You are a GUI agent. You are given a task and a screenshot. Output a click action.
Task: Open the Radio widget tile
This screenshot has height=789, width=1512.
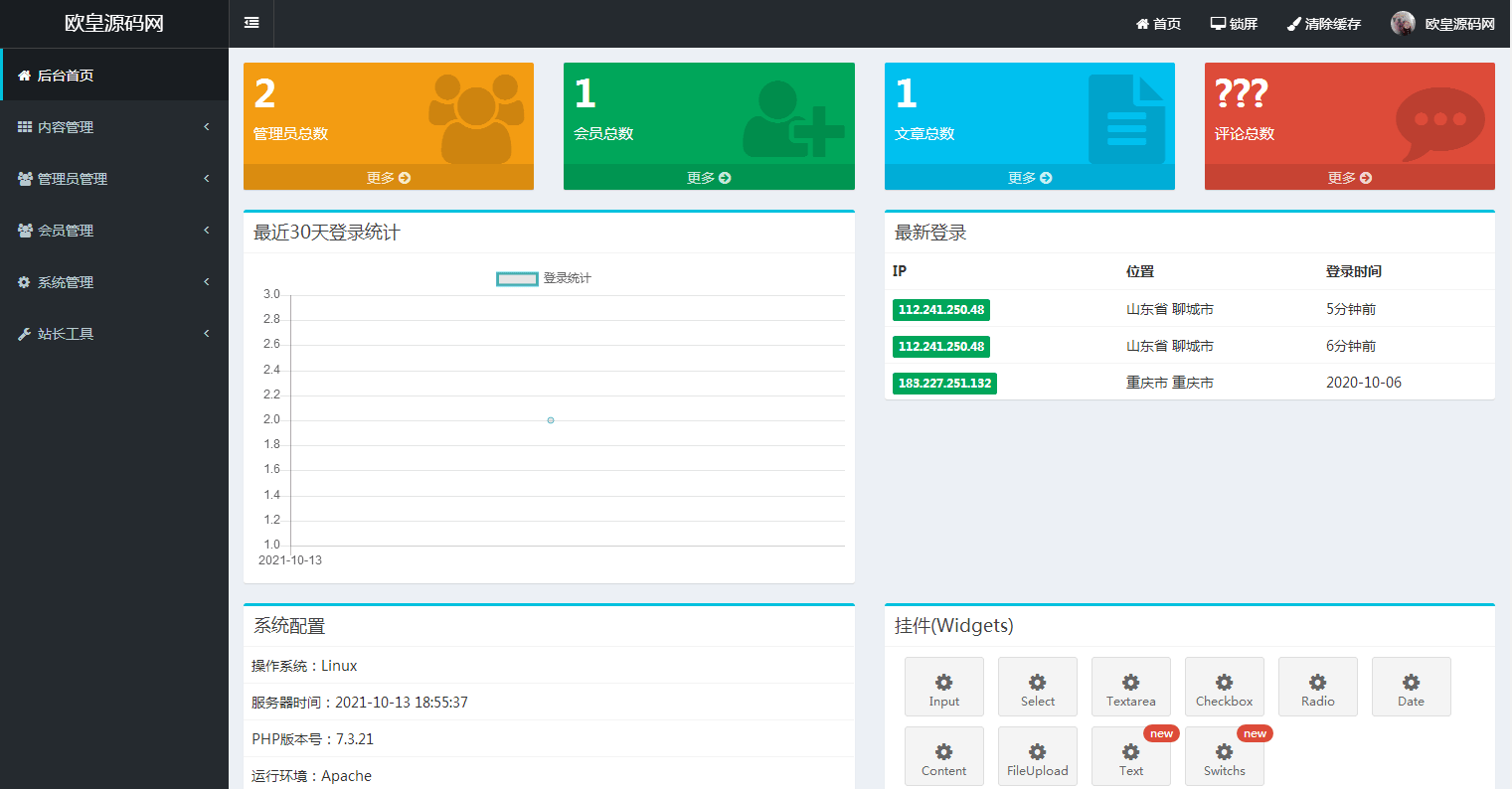1317,687
